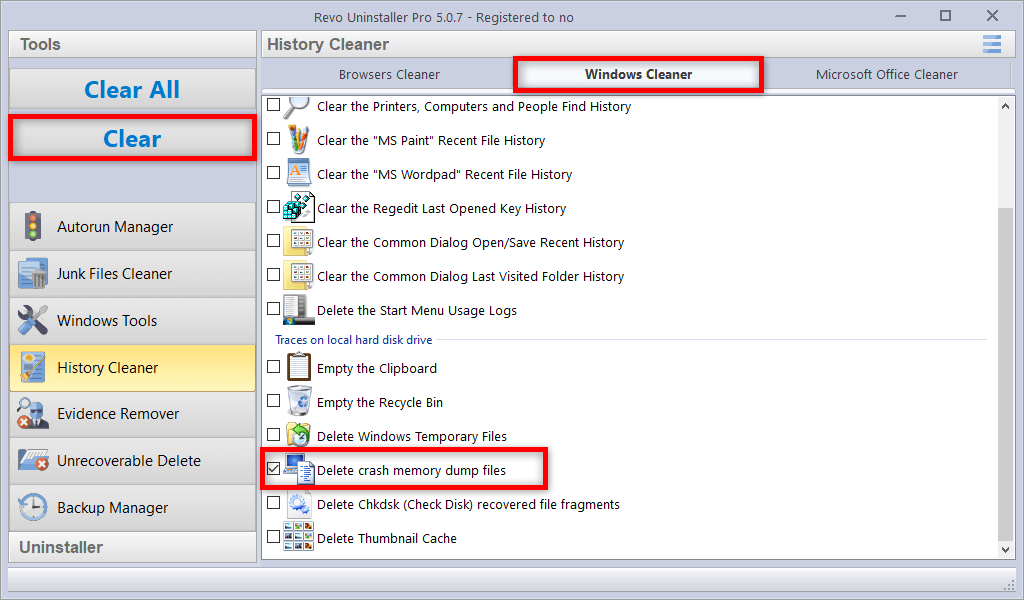Click the Recycle Bin icon

tap(299, 401)
